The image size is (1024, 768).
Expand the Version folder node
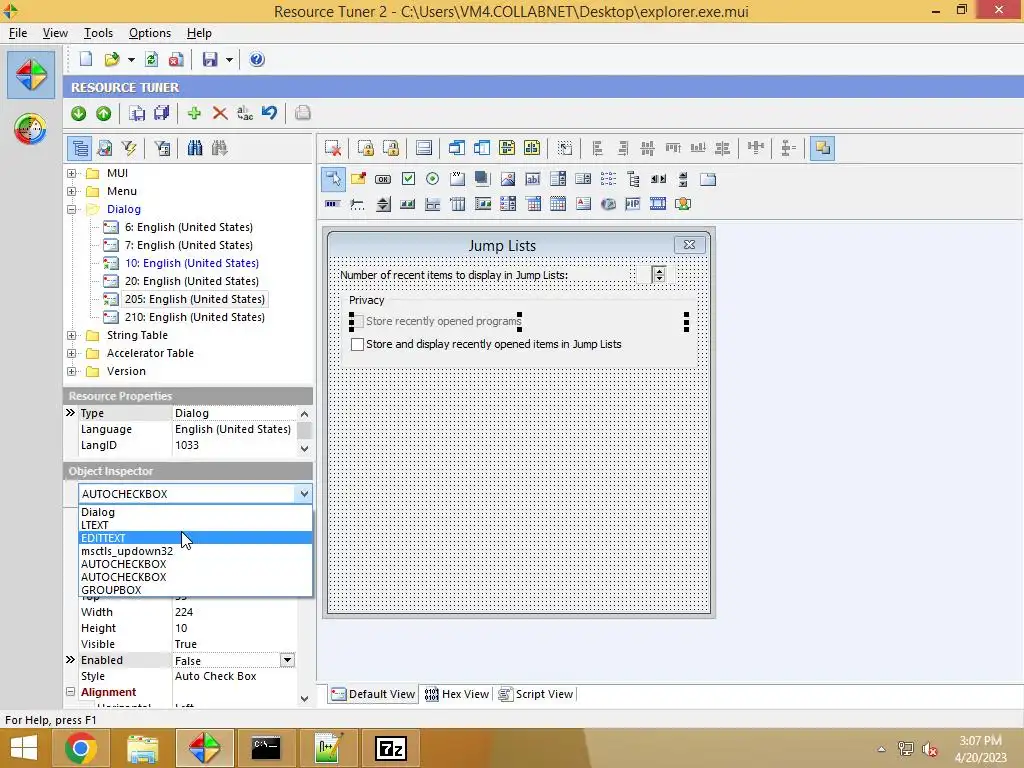click(72, 372)
